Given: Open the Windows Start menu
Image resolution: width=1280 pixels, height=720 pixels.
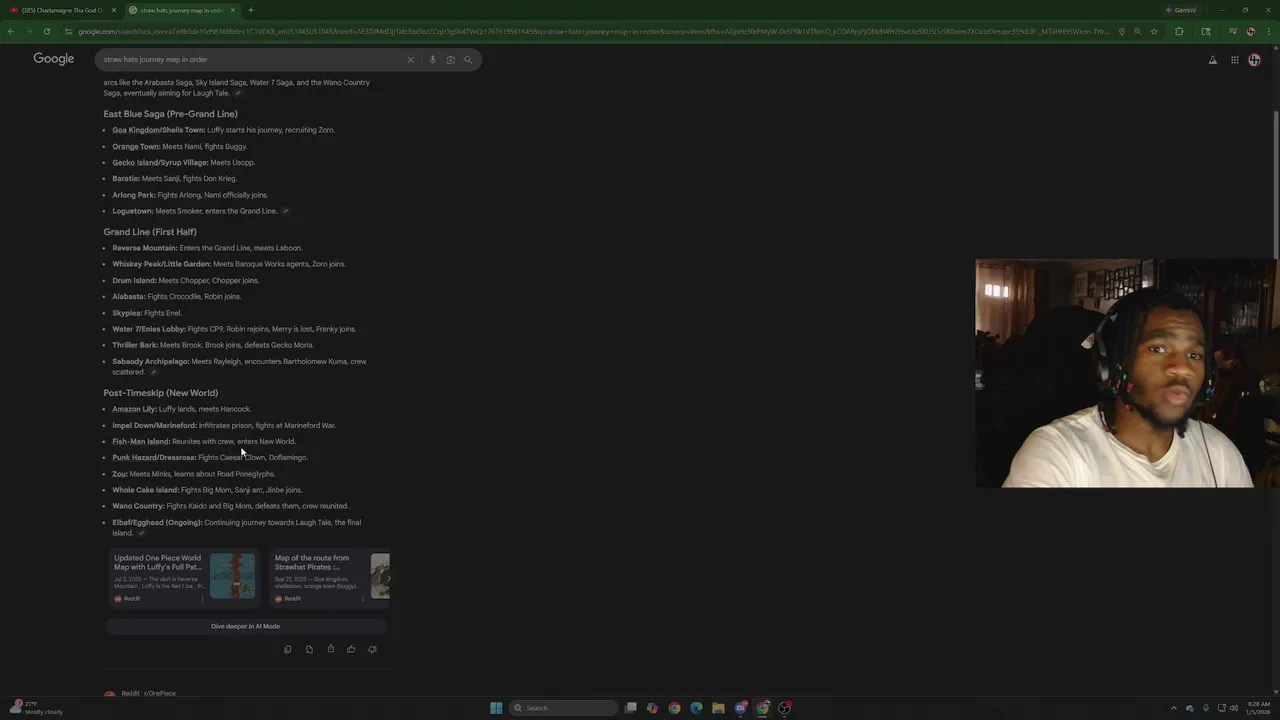Looking at the screenshot, I should (496, 708).
